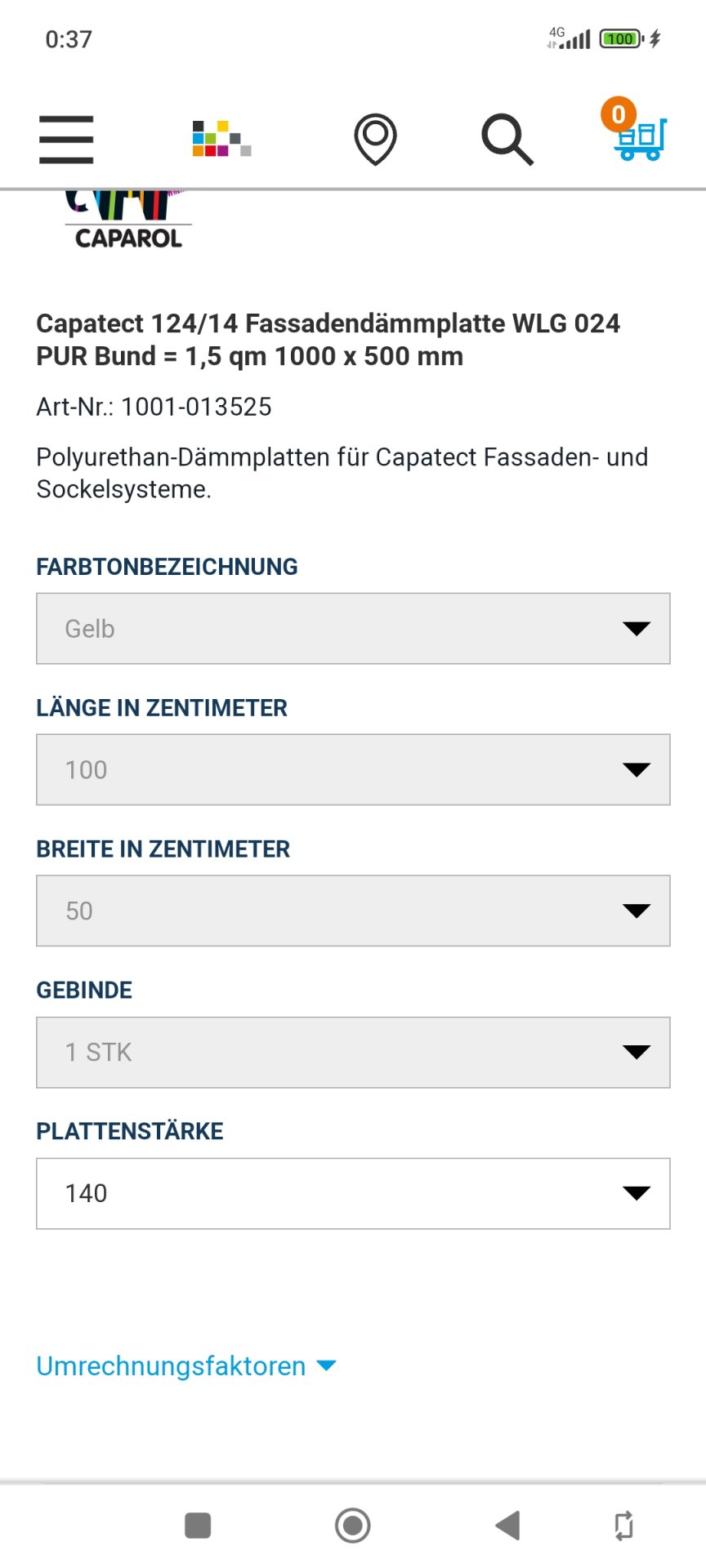Tap the colorful squares color-tool icon
Image resolution: width=706 pixels, height=1568 pixels.
click(221, 139)
